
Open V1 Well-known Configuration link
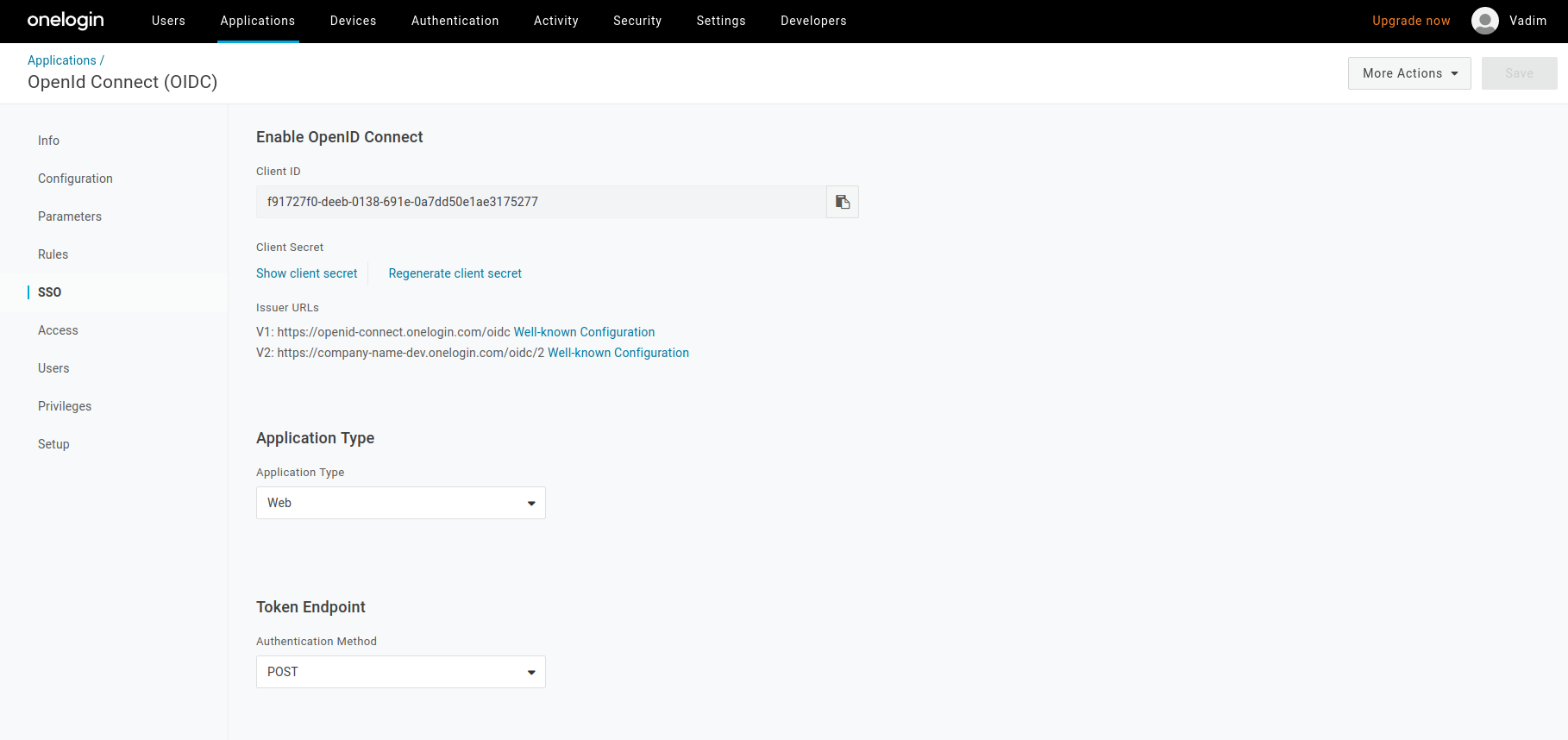(584, 332)
